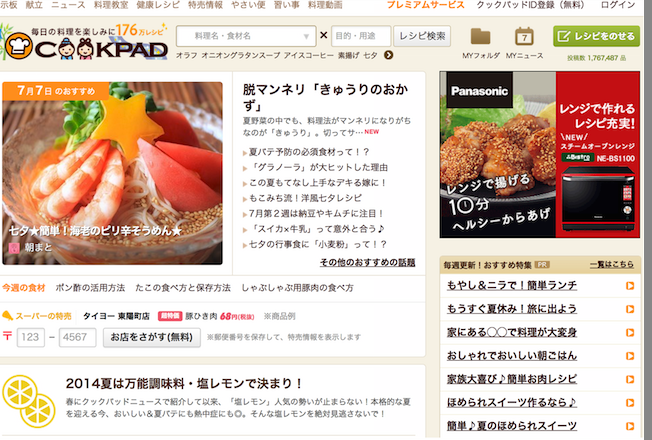
Task: Open the Panasonic steam oven advertisement
Action: tap(540, 155)
